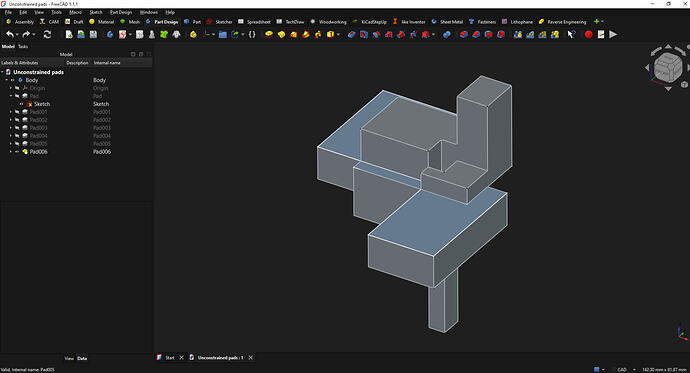The height and width of the screenshot is (373, 690).
Task: Toggle visibility of Pad004
Action: (17, 136)
